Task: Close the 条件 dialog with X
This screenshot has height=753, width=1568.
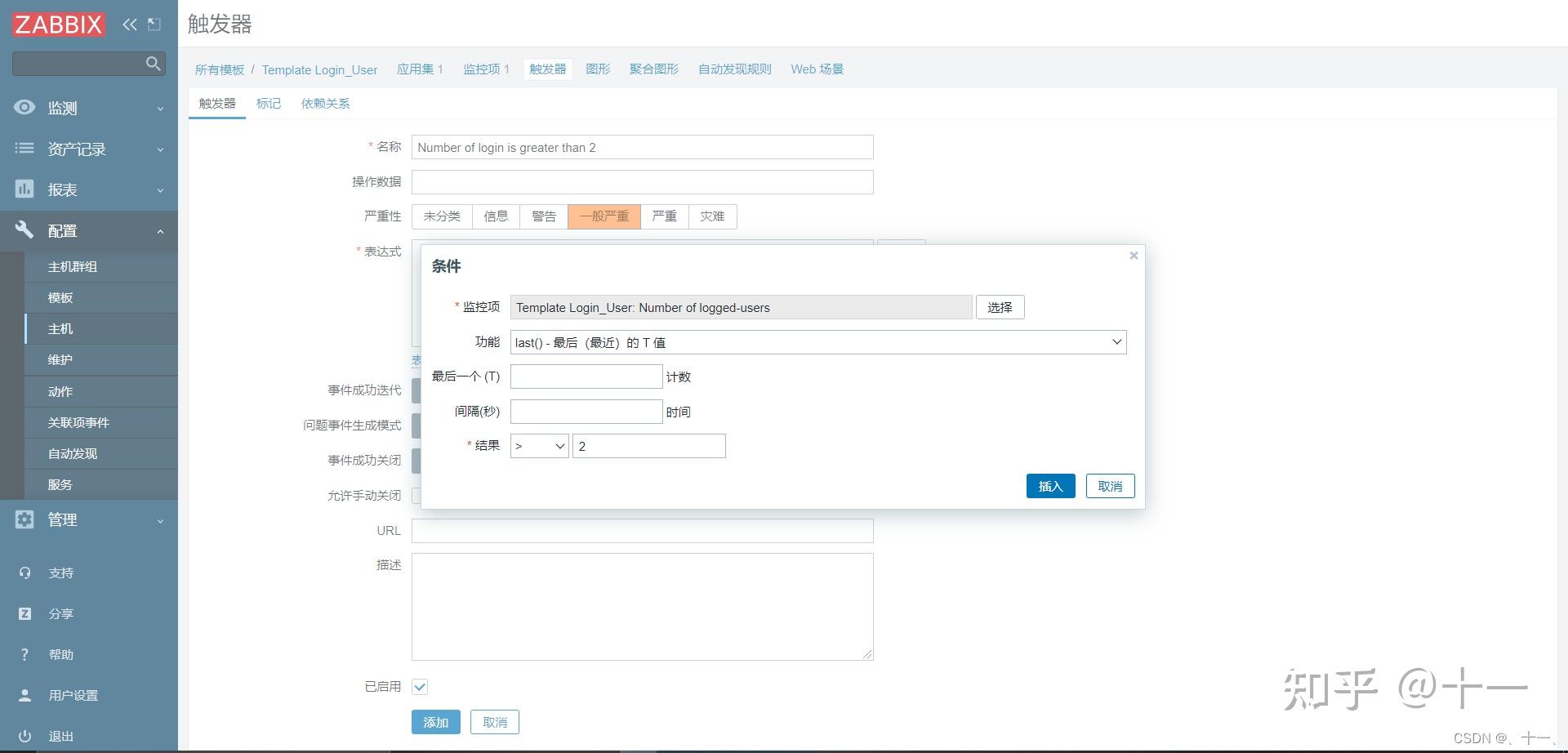Action: [1134, 256]
